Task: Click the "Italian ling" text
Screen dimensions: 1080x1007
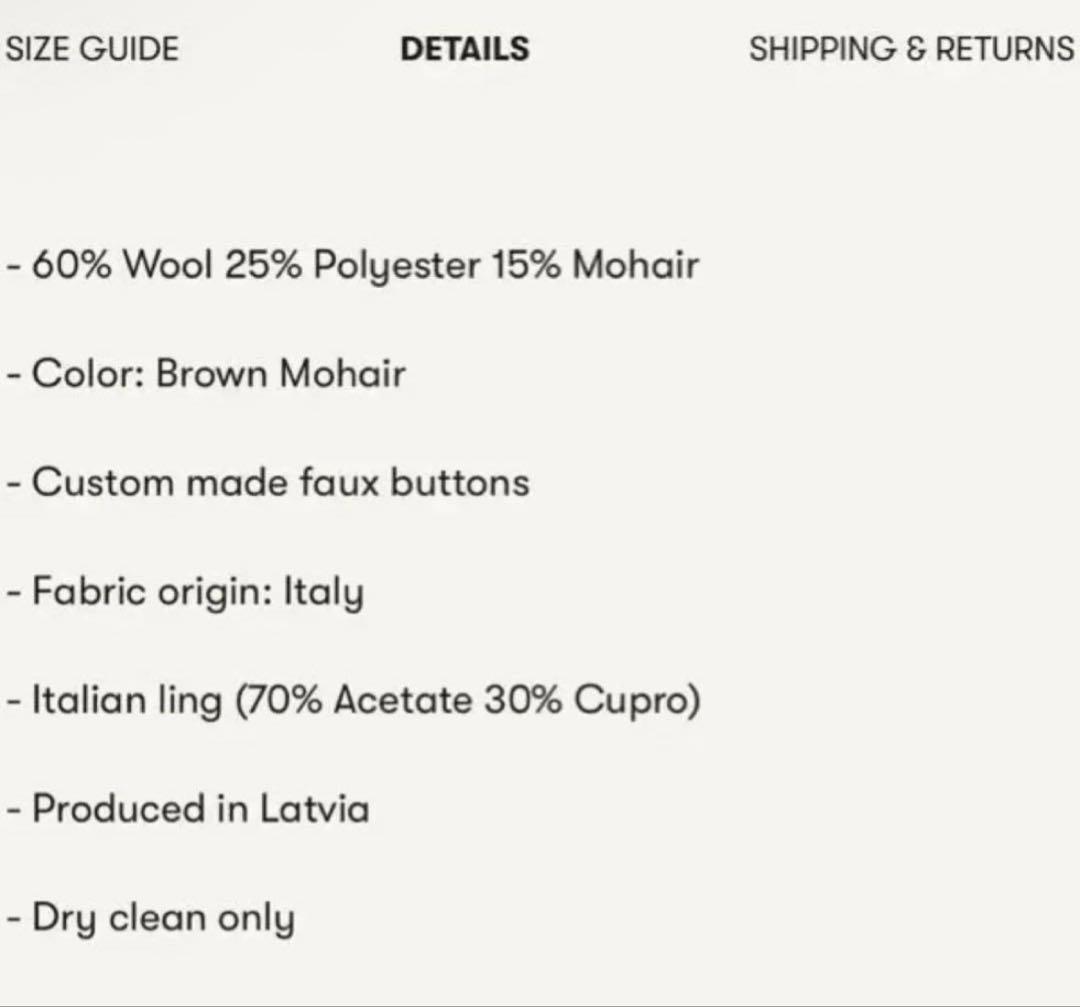Action: 127,700
